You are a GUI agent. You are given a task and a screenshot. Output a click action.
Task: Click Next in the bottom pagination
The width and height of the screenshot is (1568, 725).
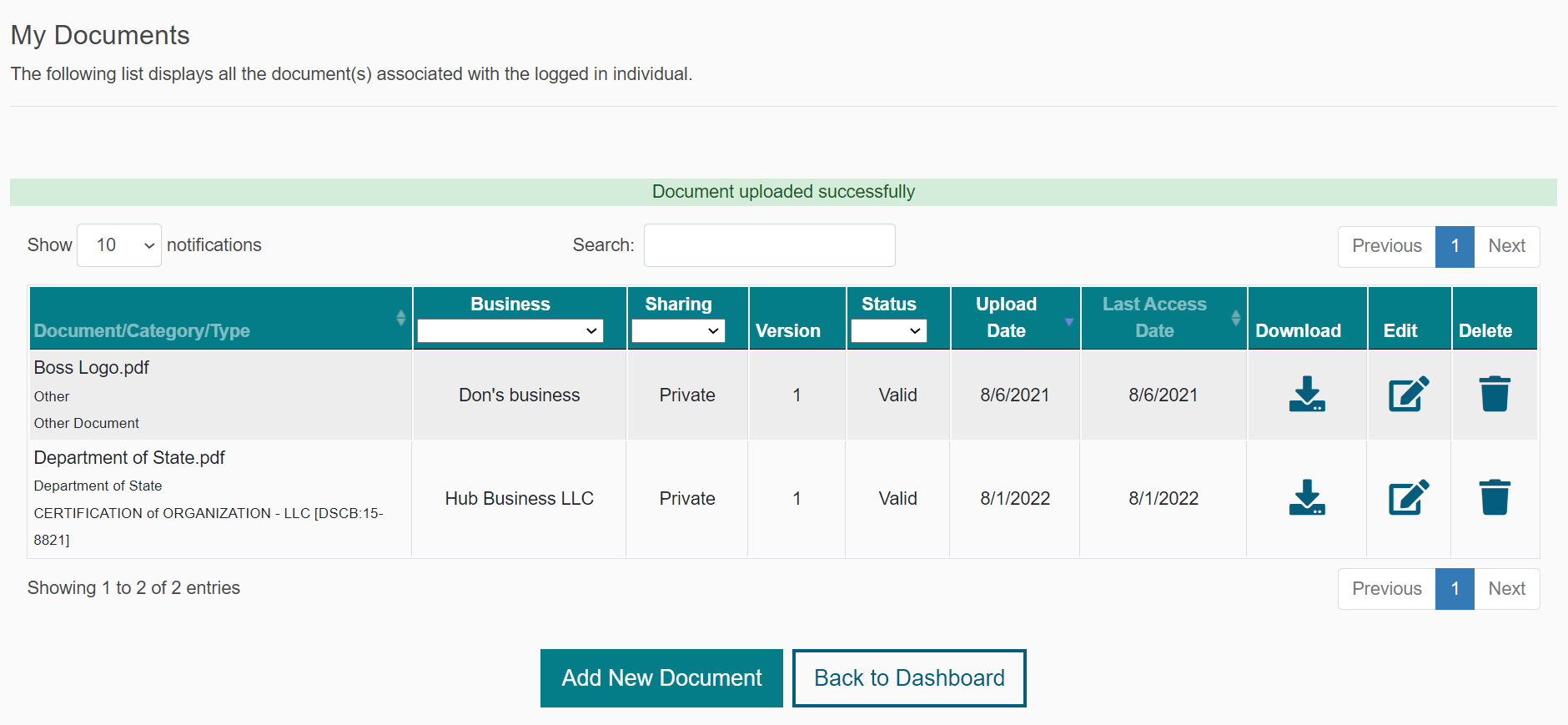[x=1506, y=589]
